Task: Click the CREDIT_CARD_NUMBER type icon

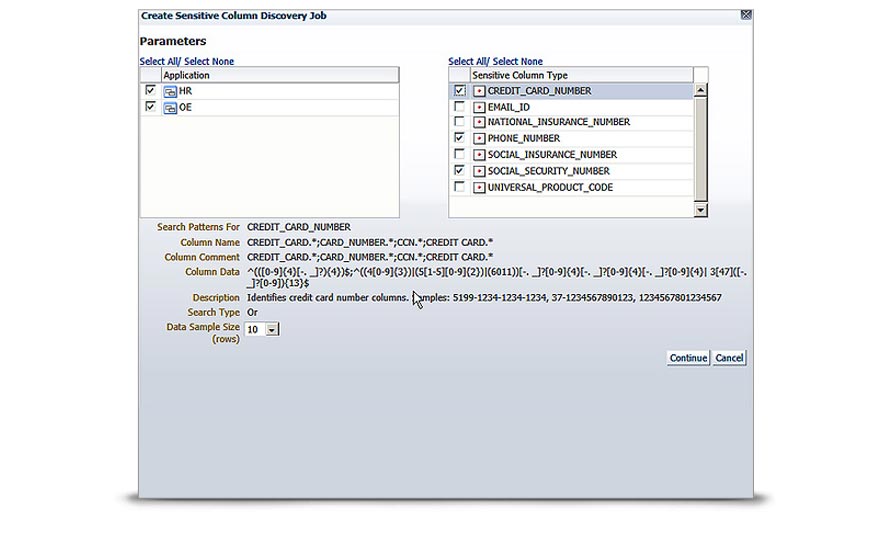Action: point(479,91)
